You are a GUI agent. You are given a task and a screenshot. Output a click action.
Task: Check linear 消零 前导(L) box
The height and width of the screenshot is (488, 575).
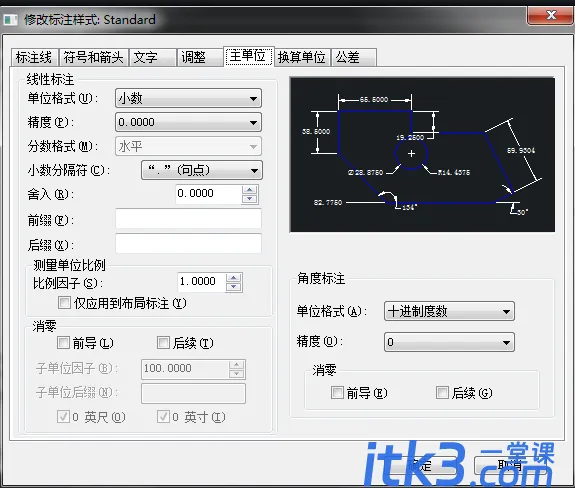coord(63,343)
